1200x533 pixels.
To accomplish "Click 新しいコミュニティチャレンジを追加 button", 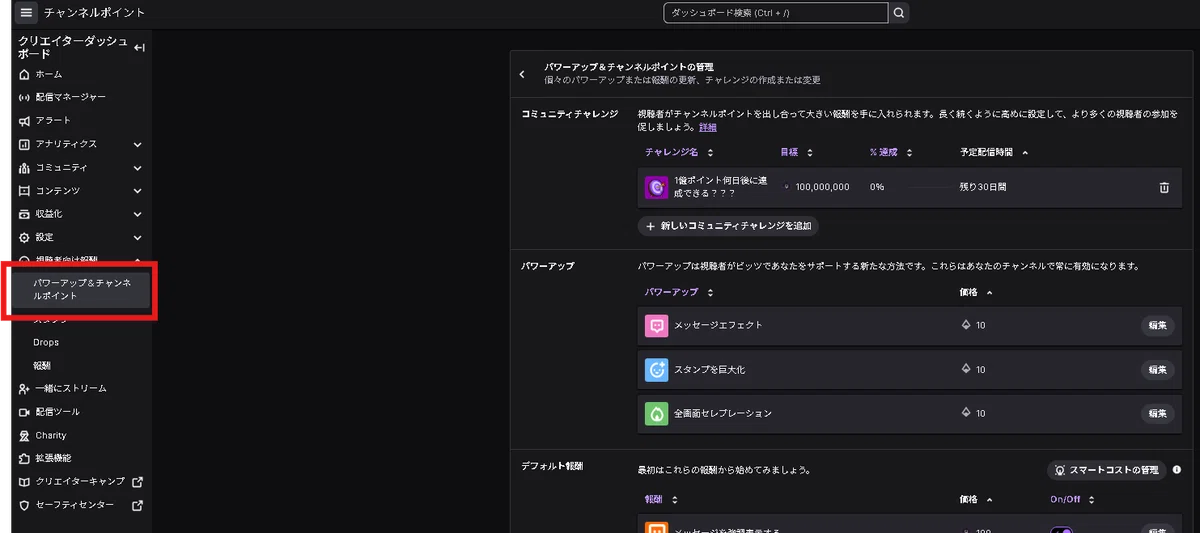I will 728,226.
